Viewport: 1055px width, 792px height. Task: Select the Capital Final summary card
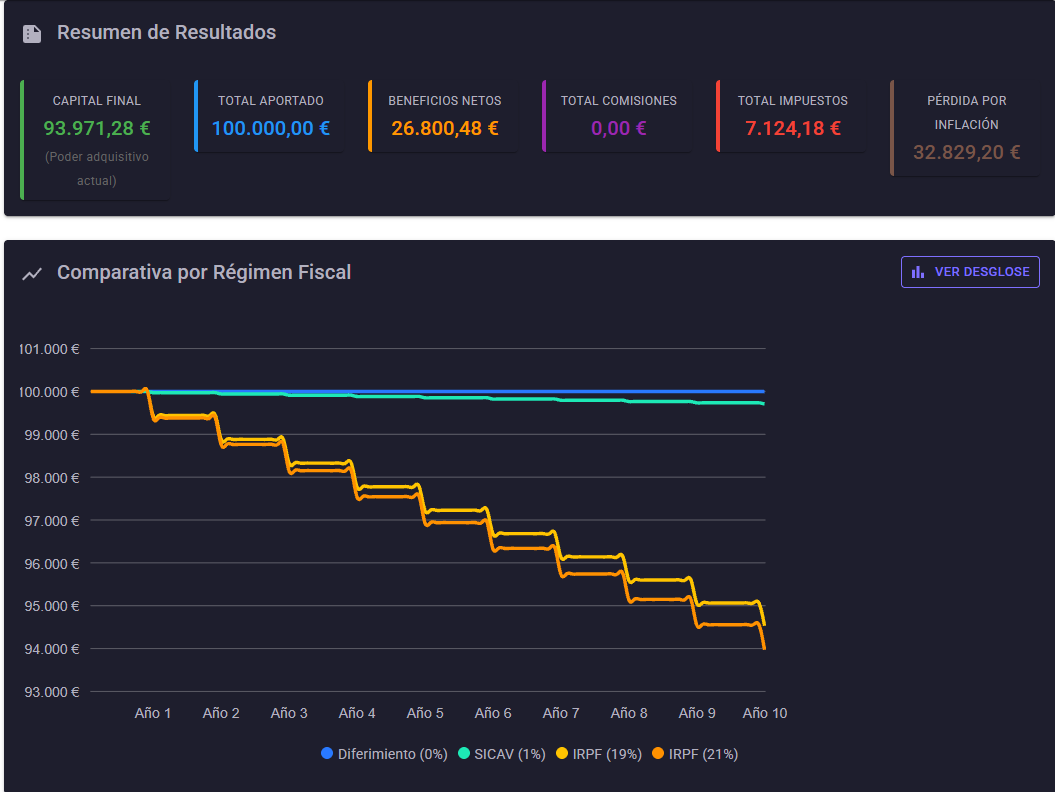pyautogui.click(x=96, y=128)
